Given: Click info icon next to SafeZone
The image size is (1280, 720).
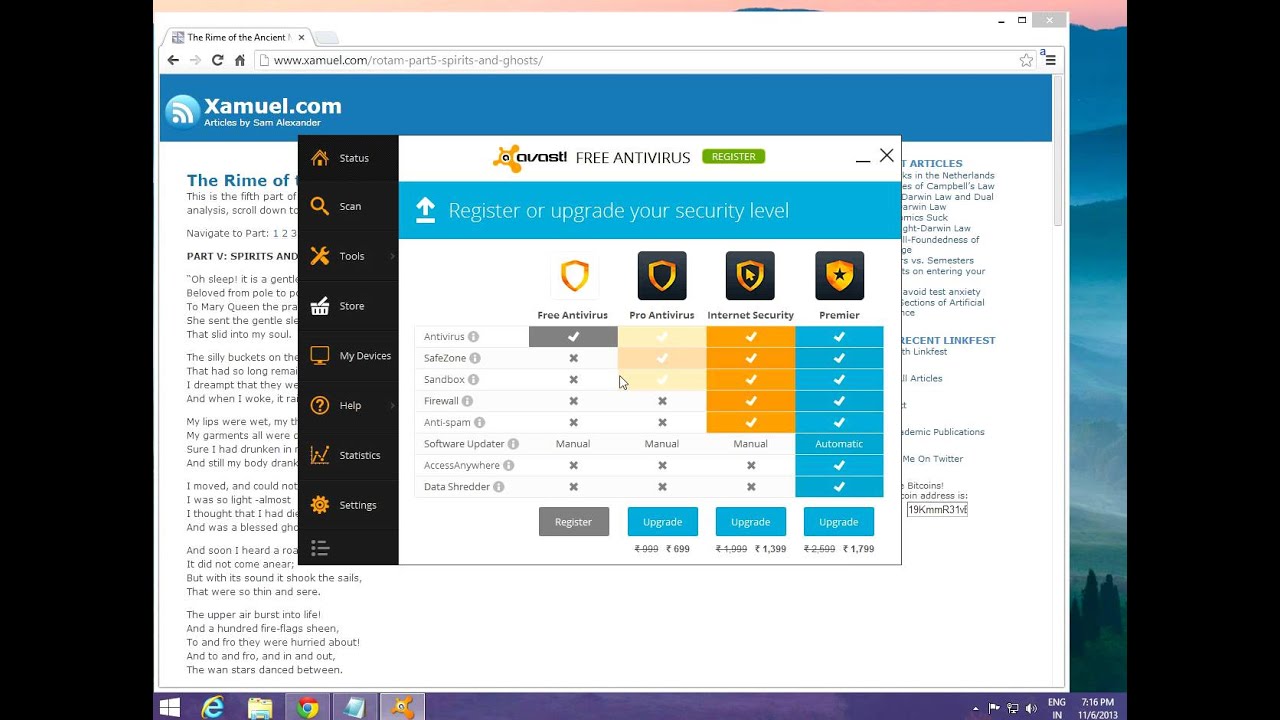Looking at the screenshot, I should (475, 358).
